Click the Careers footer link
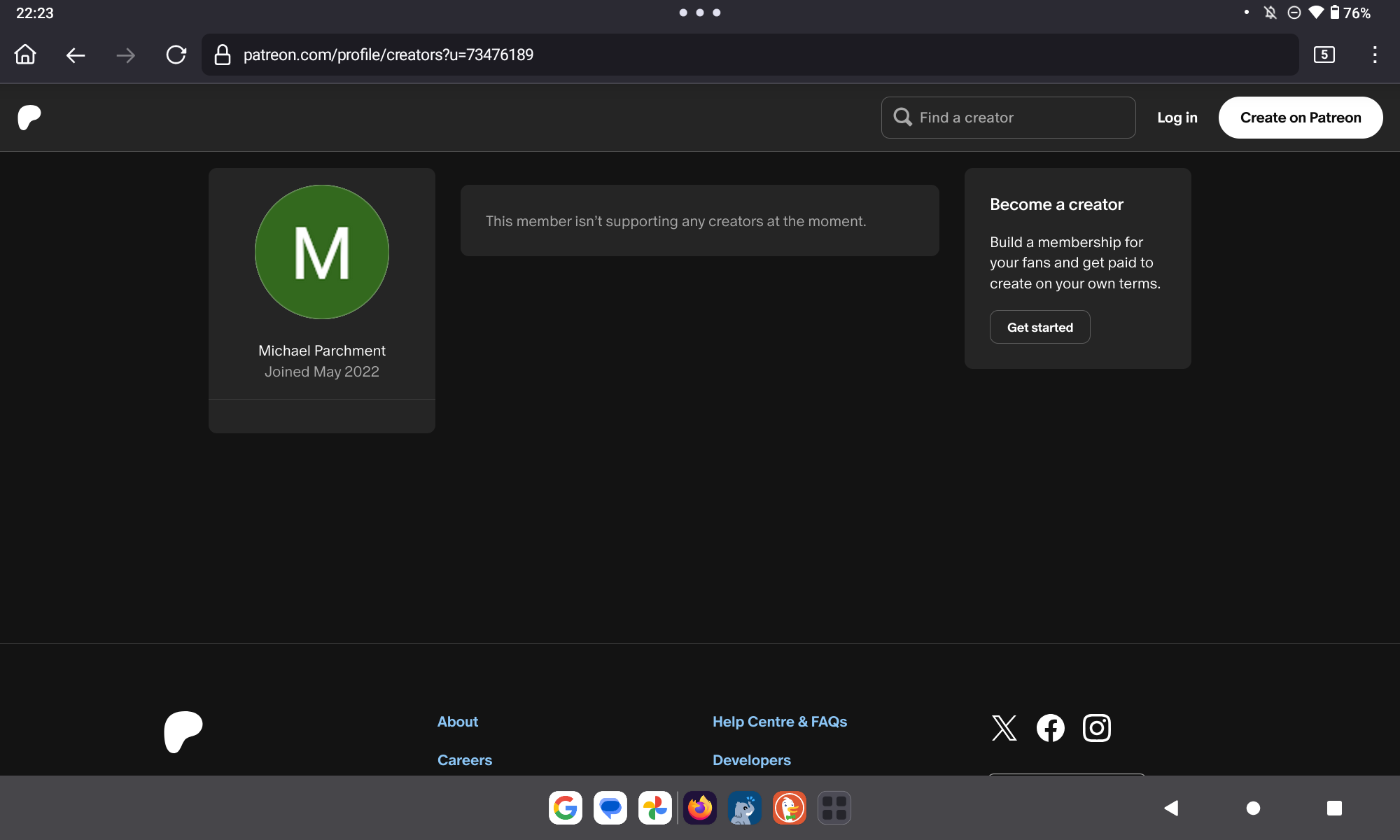This screenshot has height=840, width=1400. pos(465,760)
